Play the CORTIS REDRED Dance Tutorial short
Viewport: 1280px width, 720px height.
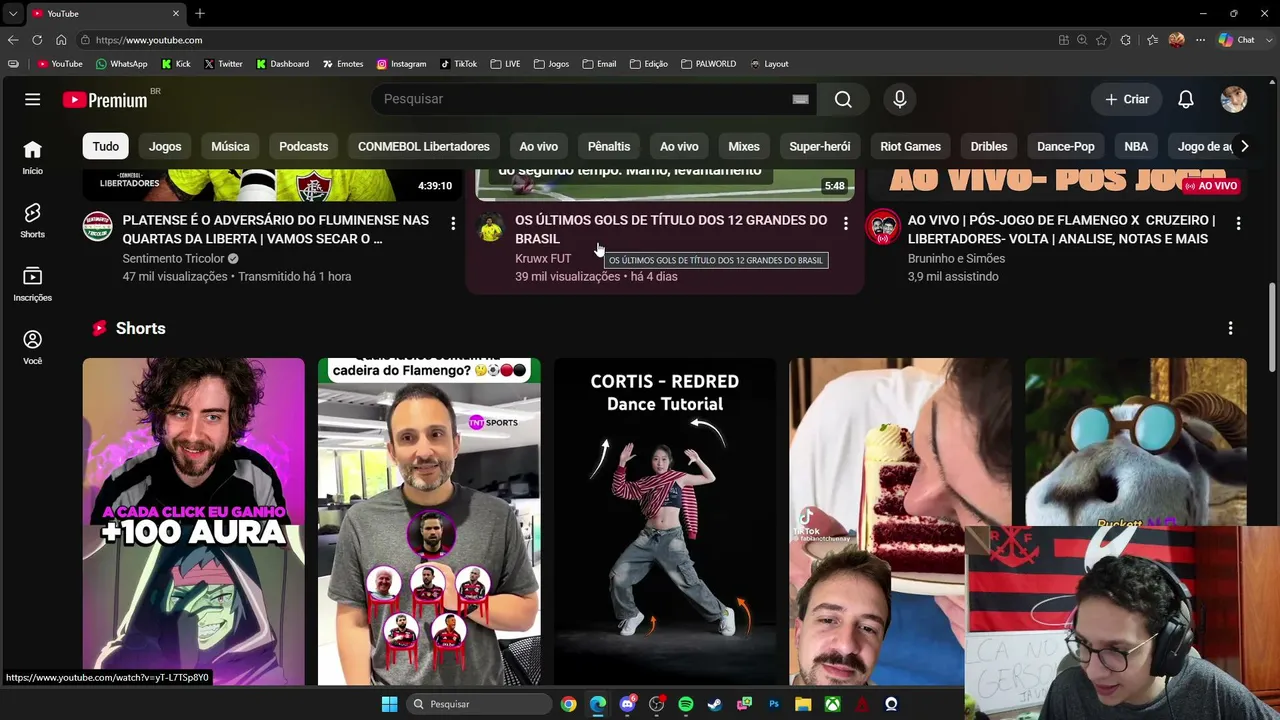(665, 521)
